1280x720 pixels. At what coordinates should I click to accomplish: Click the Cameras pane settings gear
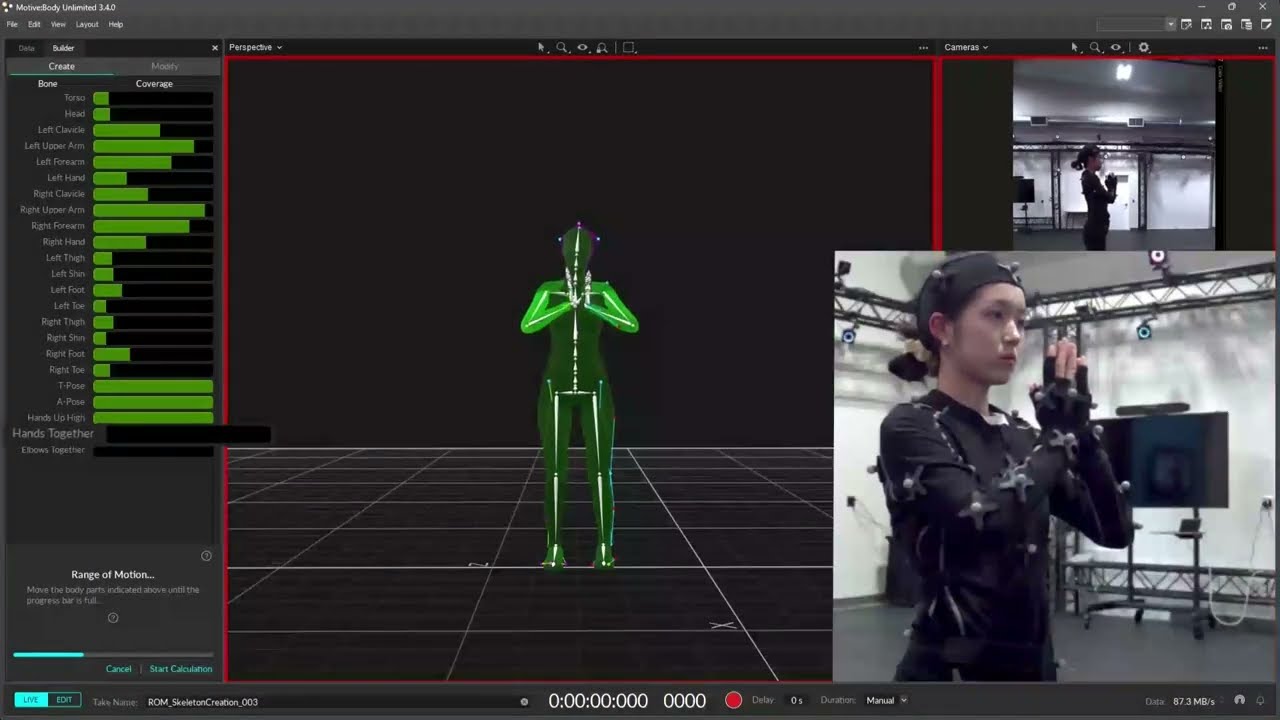(x=1144, y=47)
